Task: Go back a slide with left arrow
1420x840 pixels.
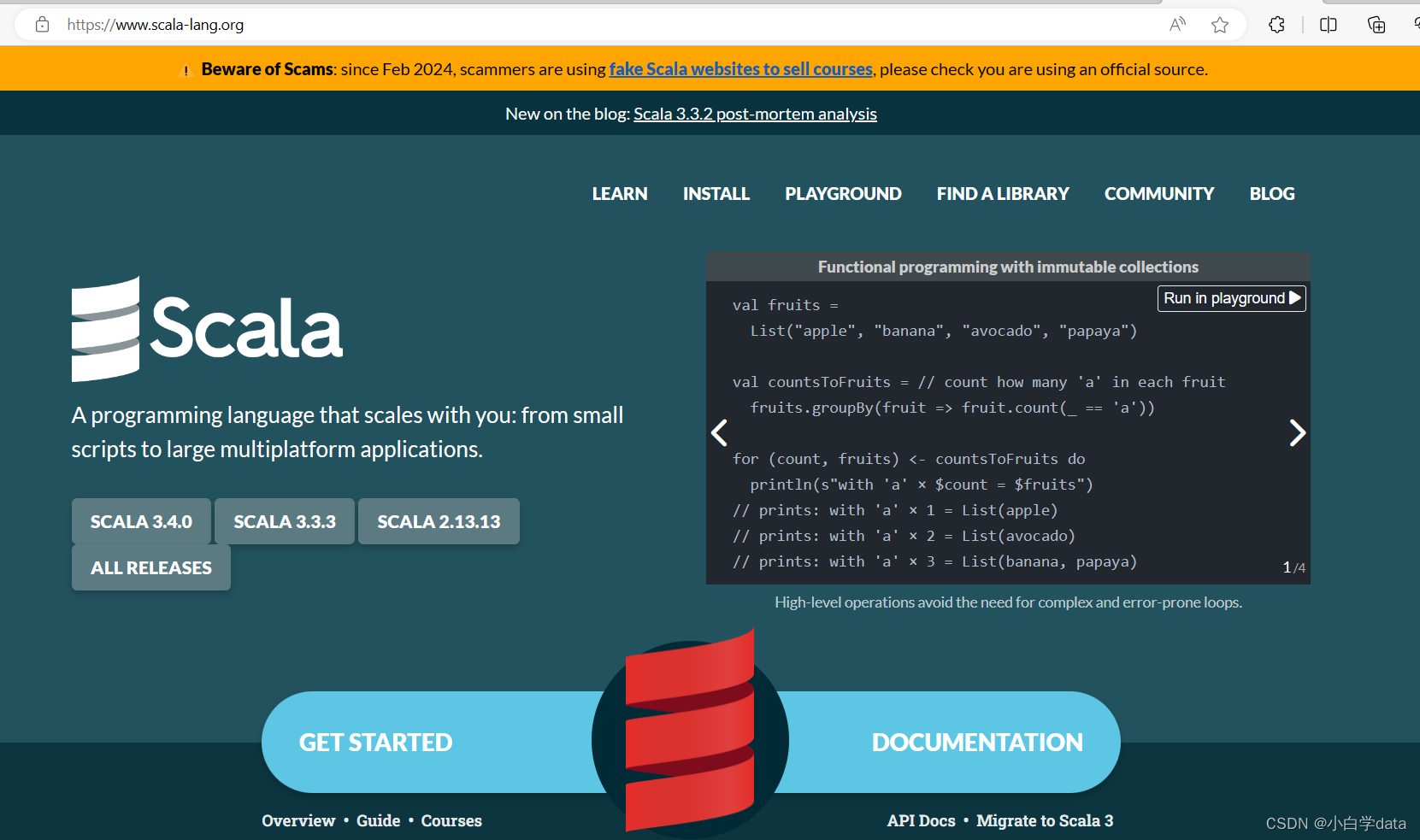Action: (x=719, y=433)
